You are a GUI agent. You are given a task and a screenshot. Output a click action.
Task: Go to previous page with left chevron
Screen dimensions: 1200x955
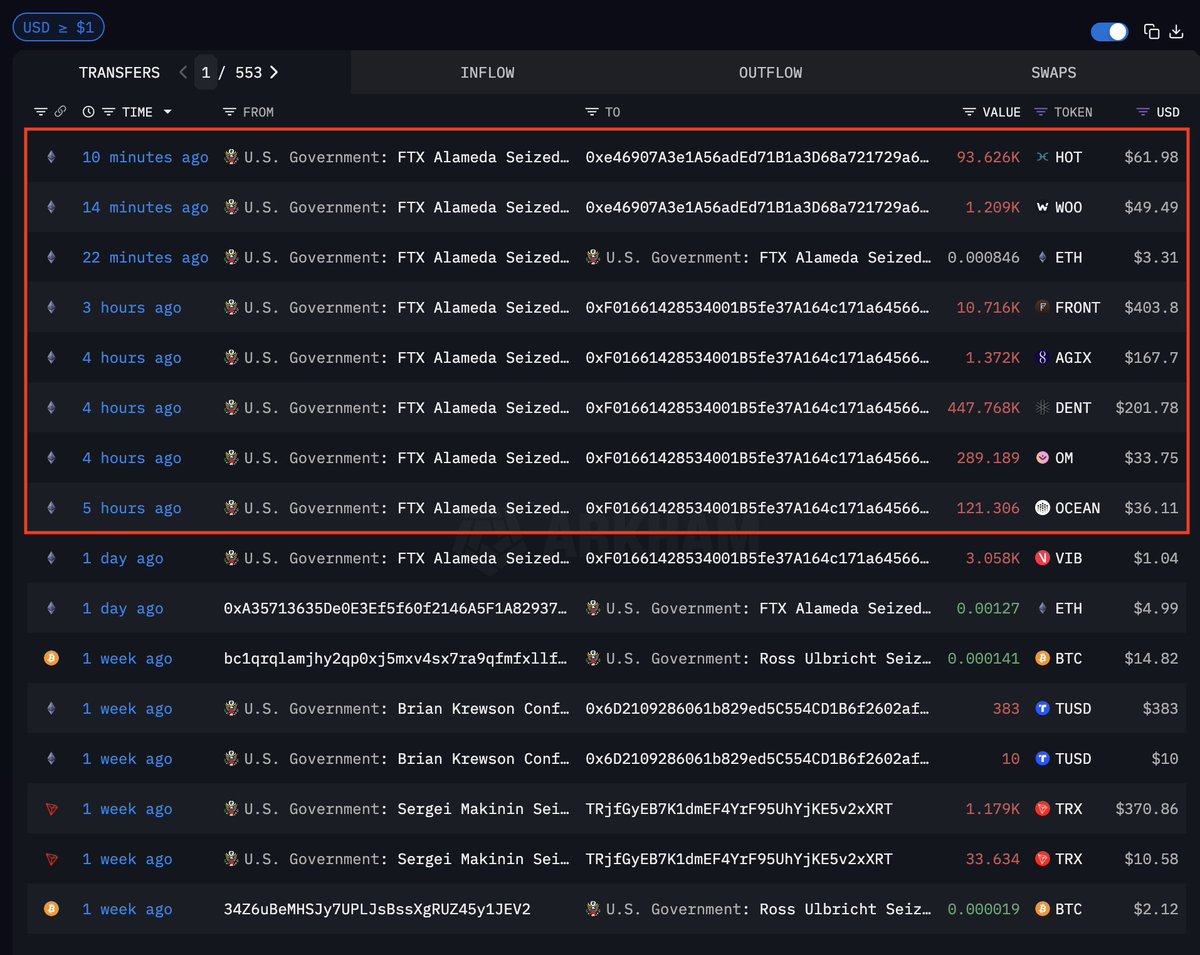183,72
